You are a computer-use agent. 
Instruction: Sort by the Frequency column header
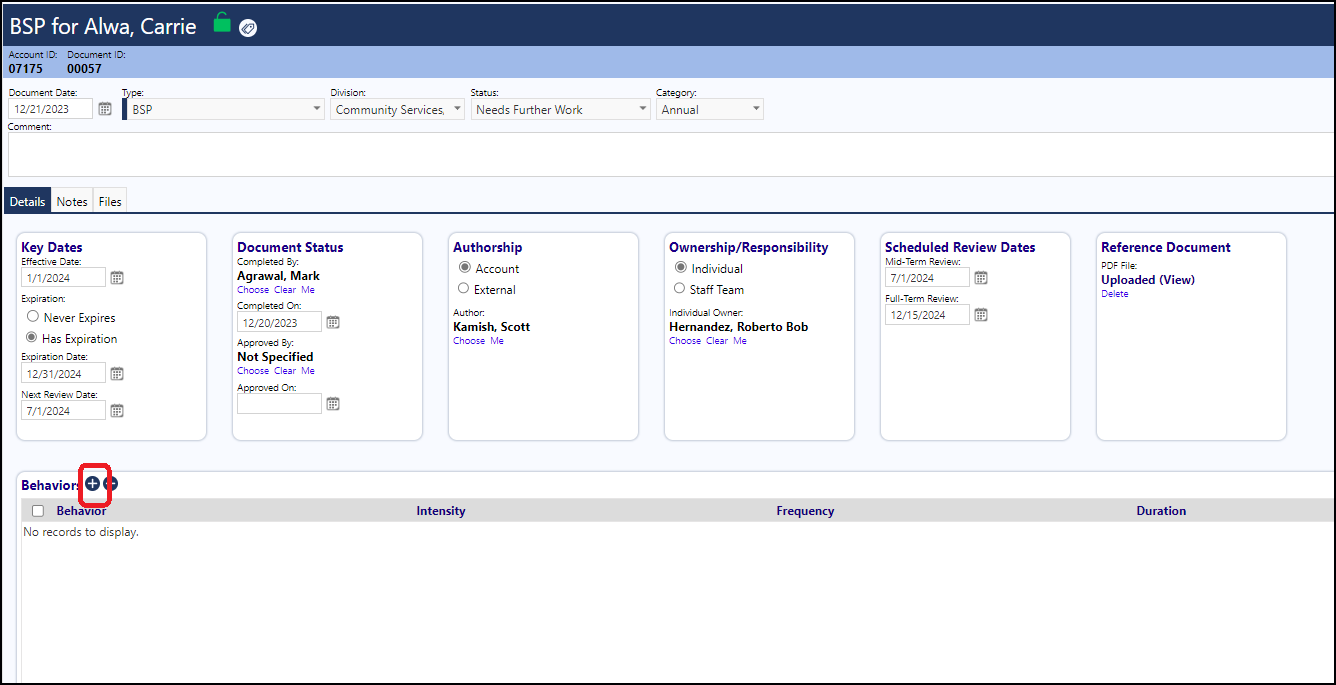click(x=805, y=511)
